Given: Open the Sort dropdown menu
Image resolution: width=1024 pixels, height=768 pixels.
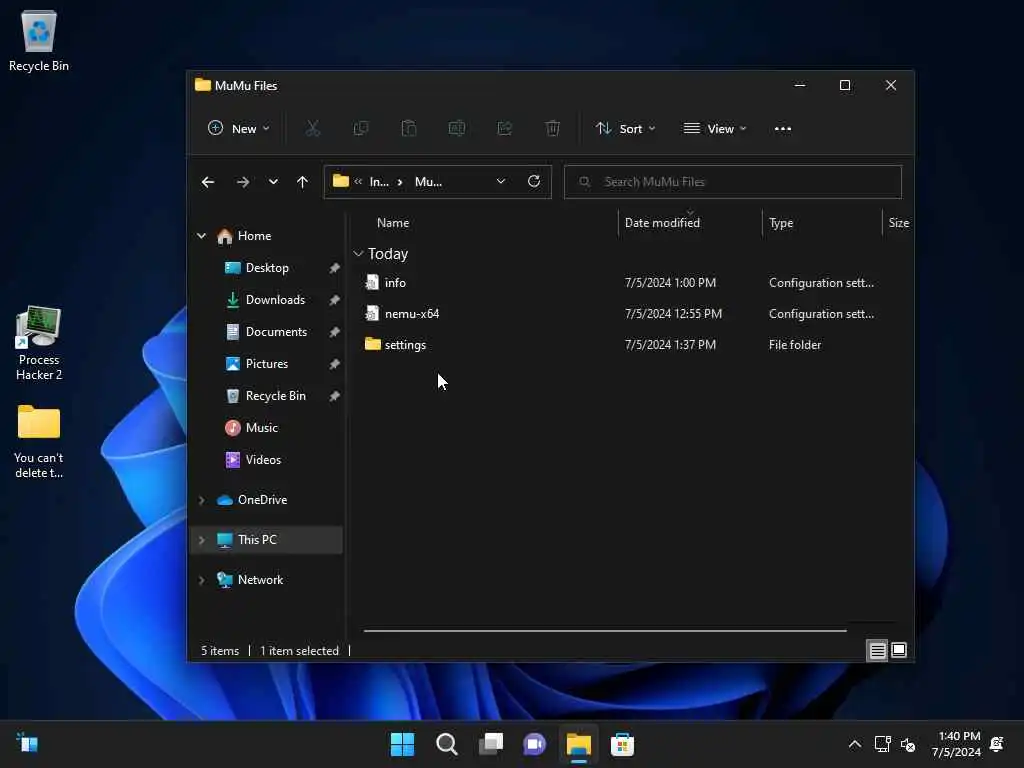Looking at the screenshot, I should (x=625, y=129).
